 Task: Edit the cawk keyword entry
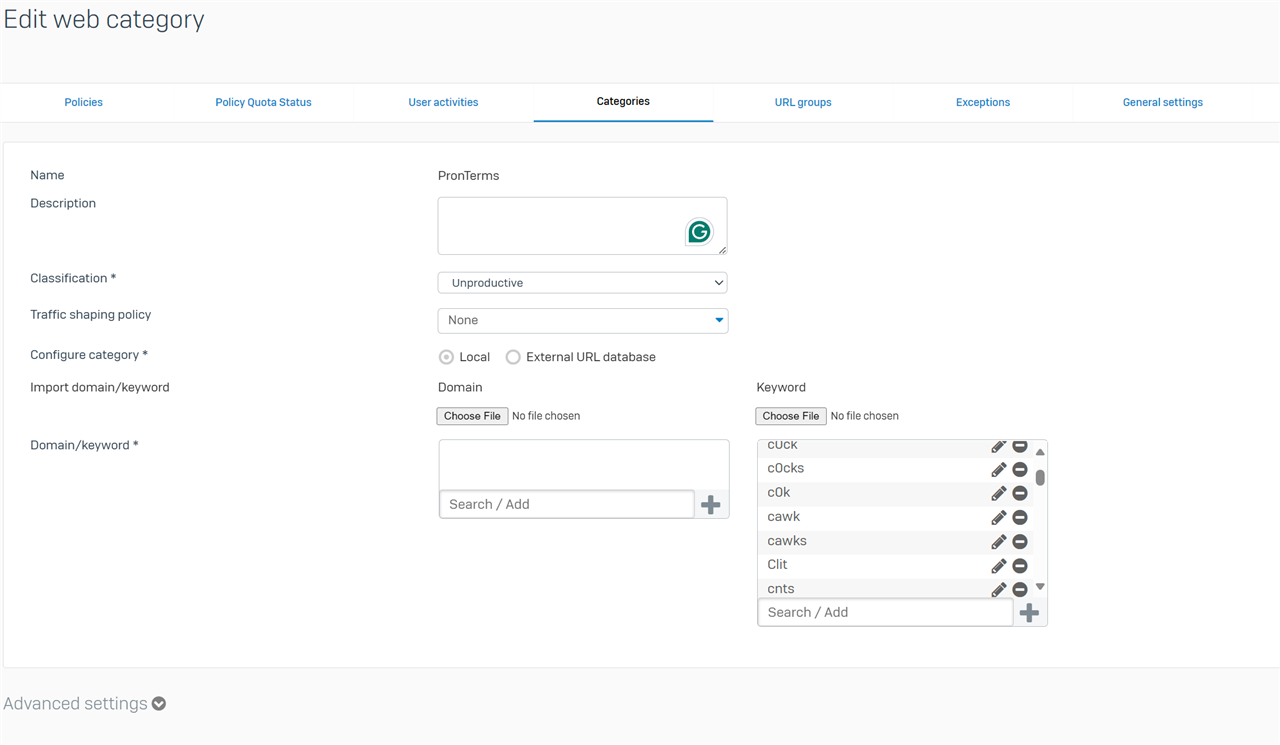point(998,517)
